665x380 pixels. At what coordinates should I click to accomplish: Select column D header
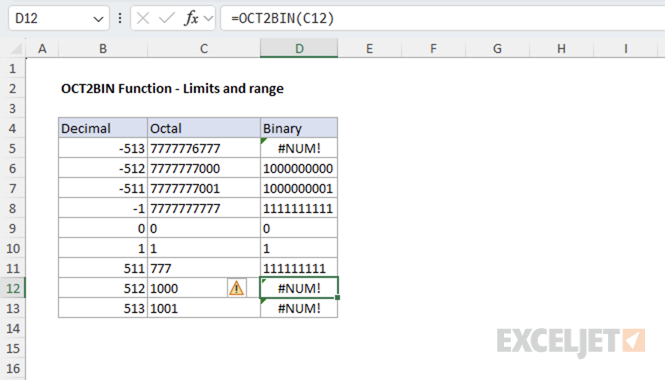(299, 49)
